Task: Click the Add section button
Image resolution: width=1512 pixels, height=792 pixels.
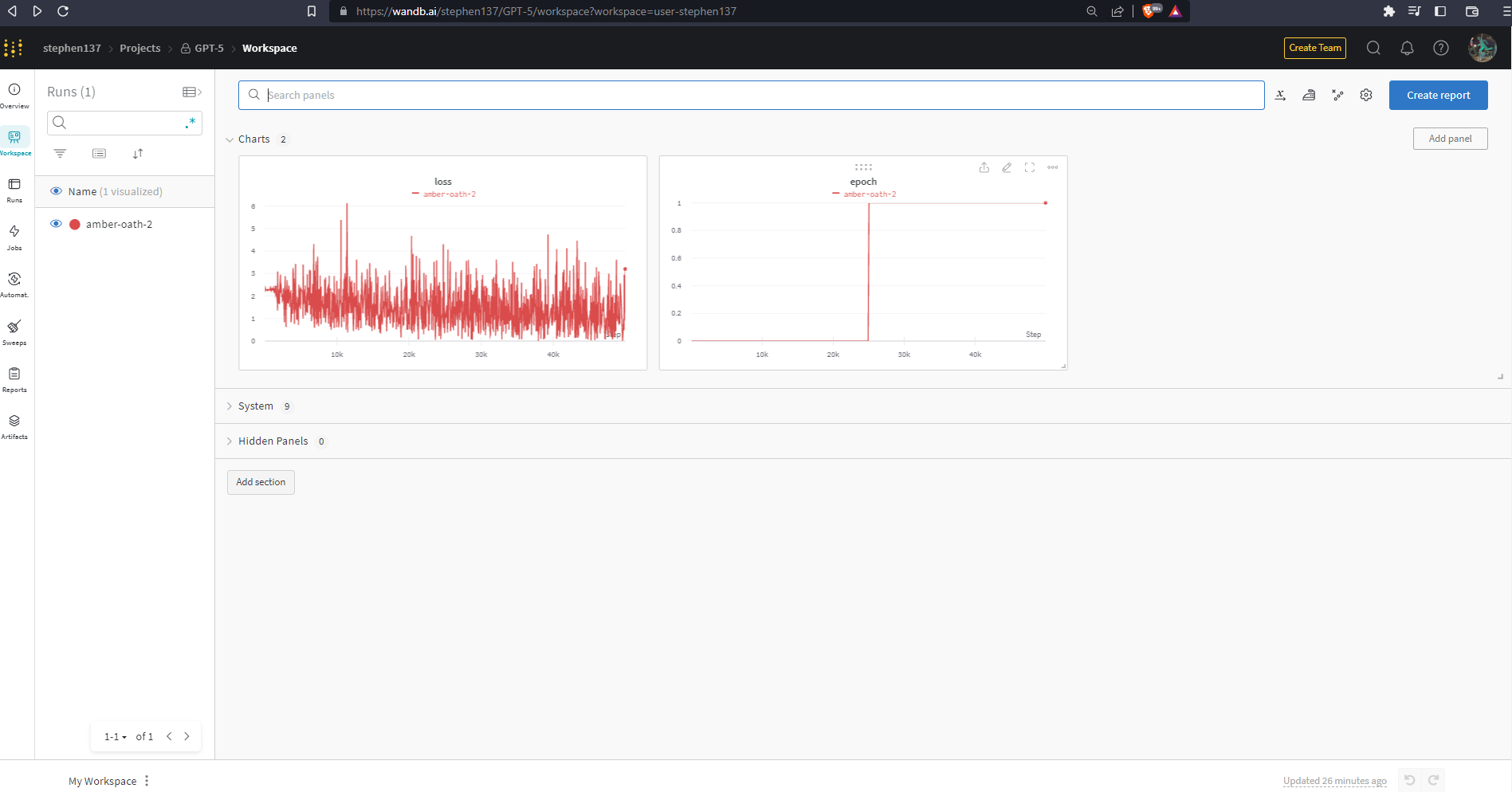Action: (x=261, y=482)
